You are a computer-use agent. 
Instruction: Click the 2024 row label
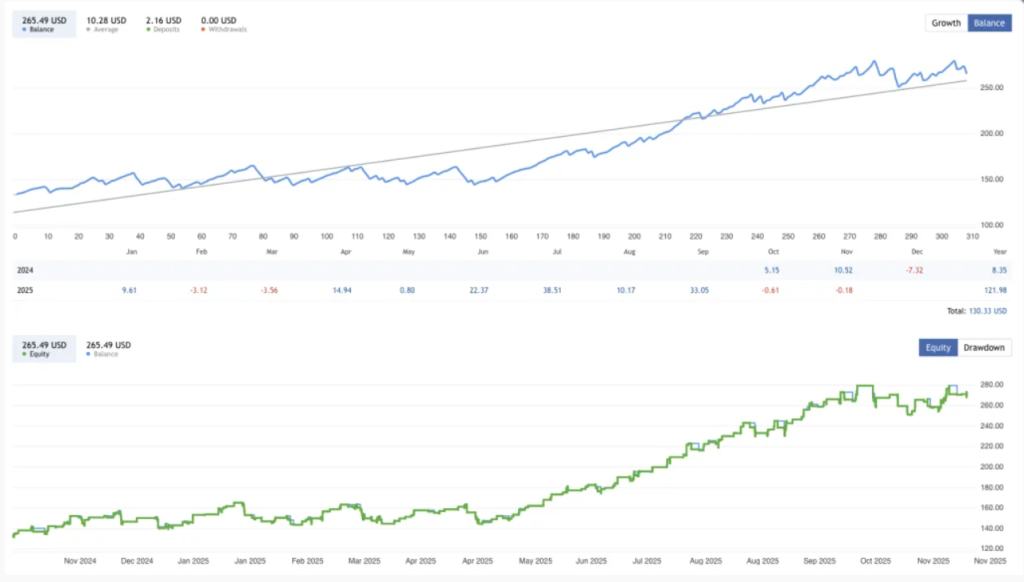click(25, 270)
